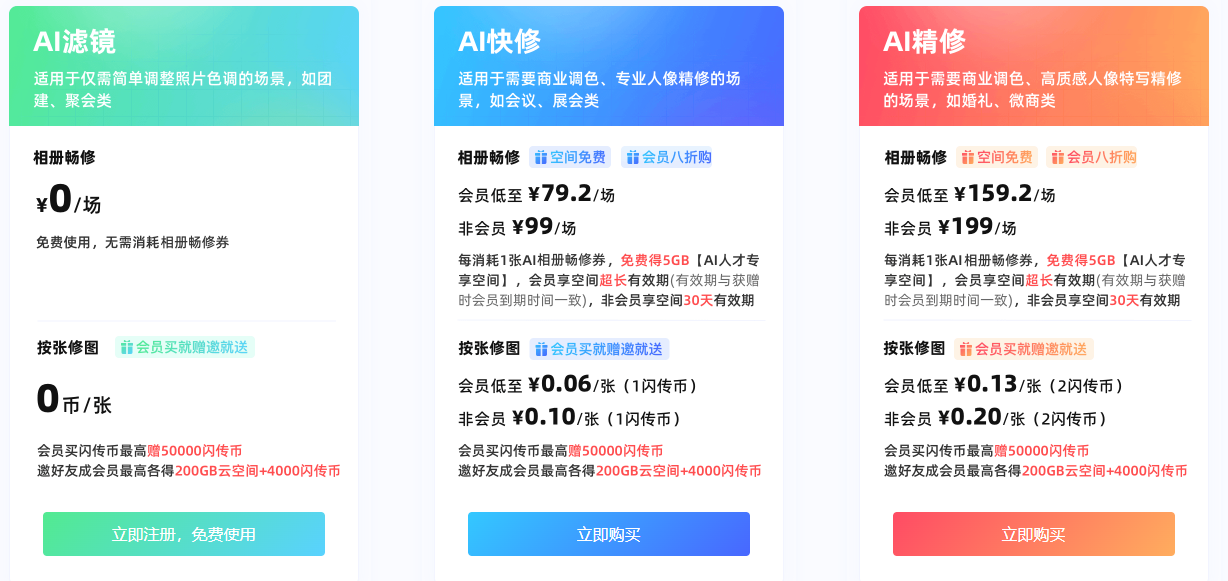Click the orange 会员买就赠邀就送 tag in AI精修
The width and height of the screenshot is (1228, 581).
(x=1024, y=349)
